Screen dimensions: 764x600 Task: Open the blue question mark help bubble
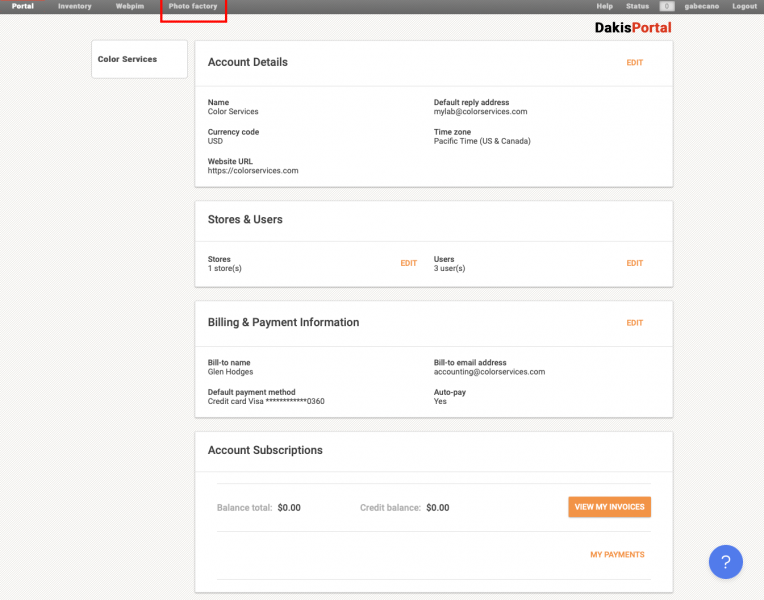725,562
